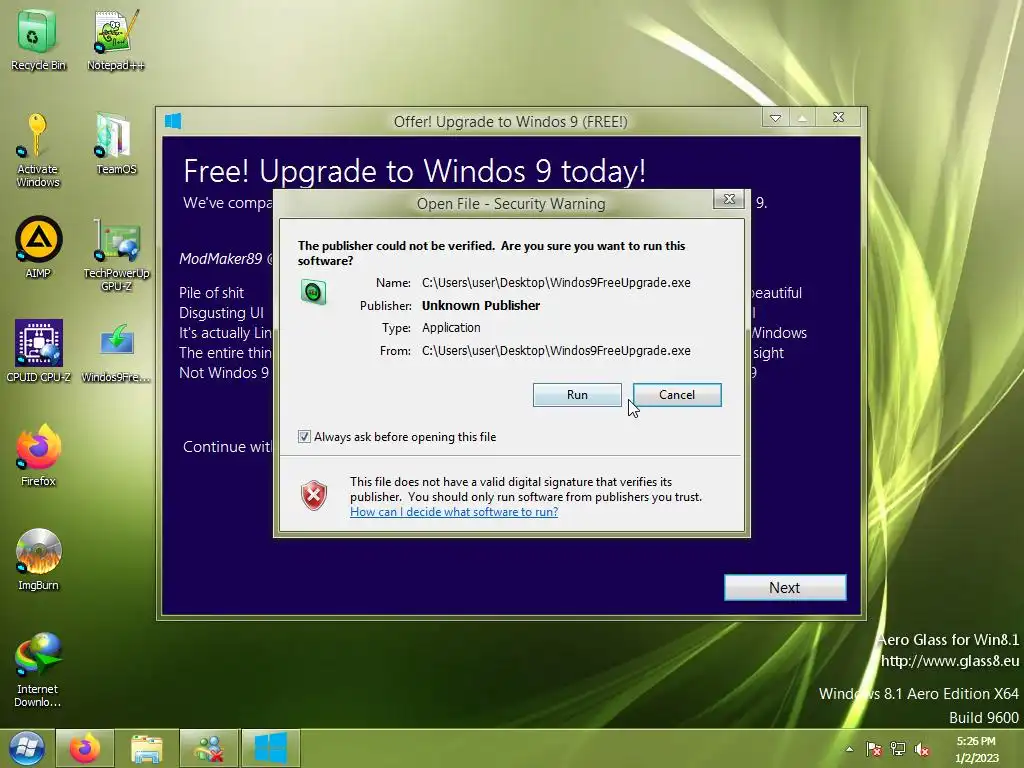Show hidden tray icons arrow

(849, 749)
